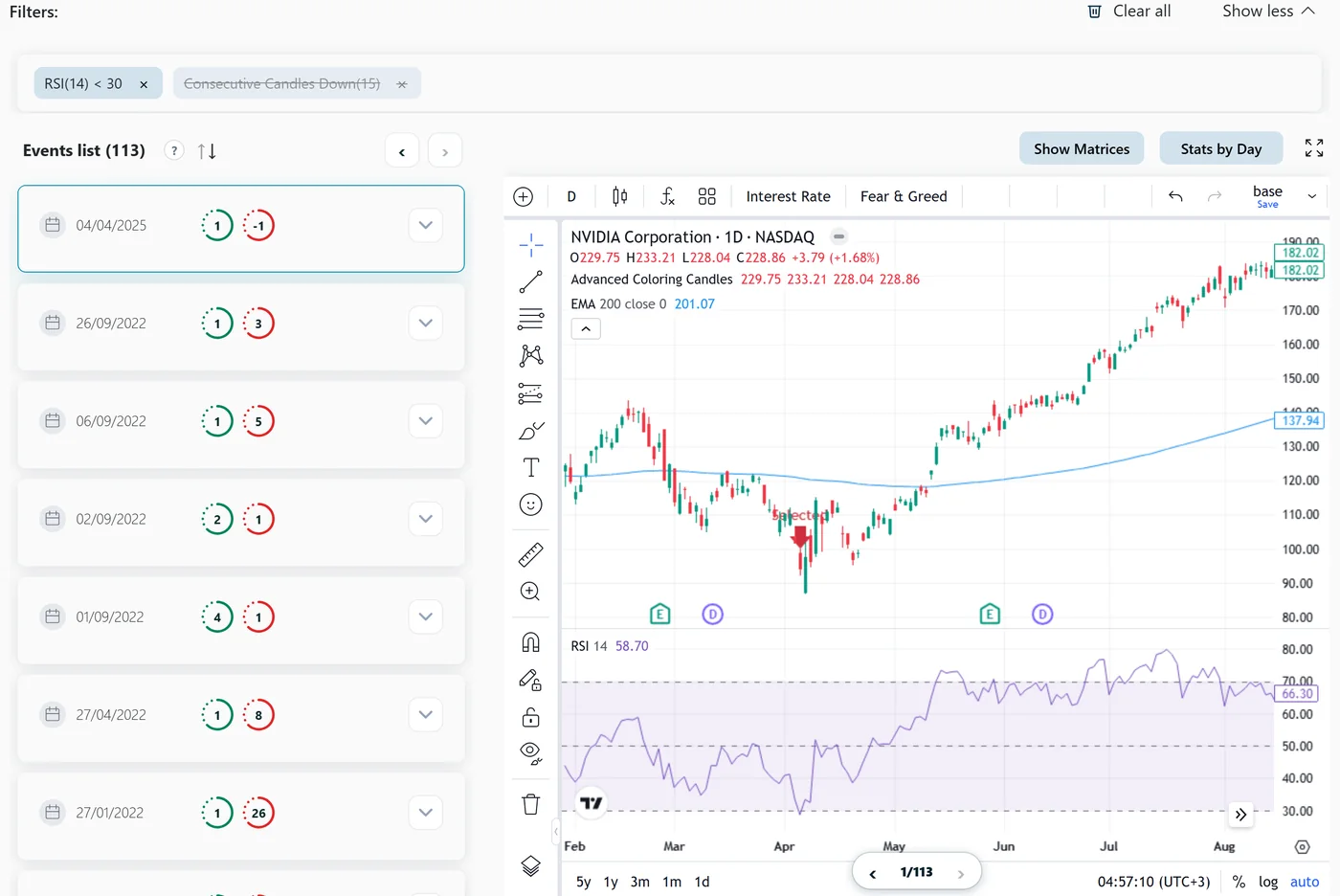This screenshot has width=1340, height=896.
Task: Clear all filters
Action: click(1129, 11)
